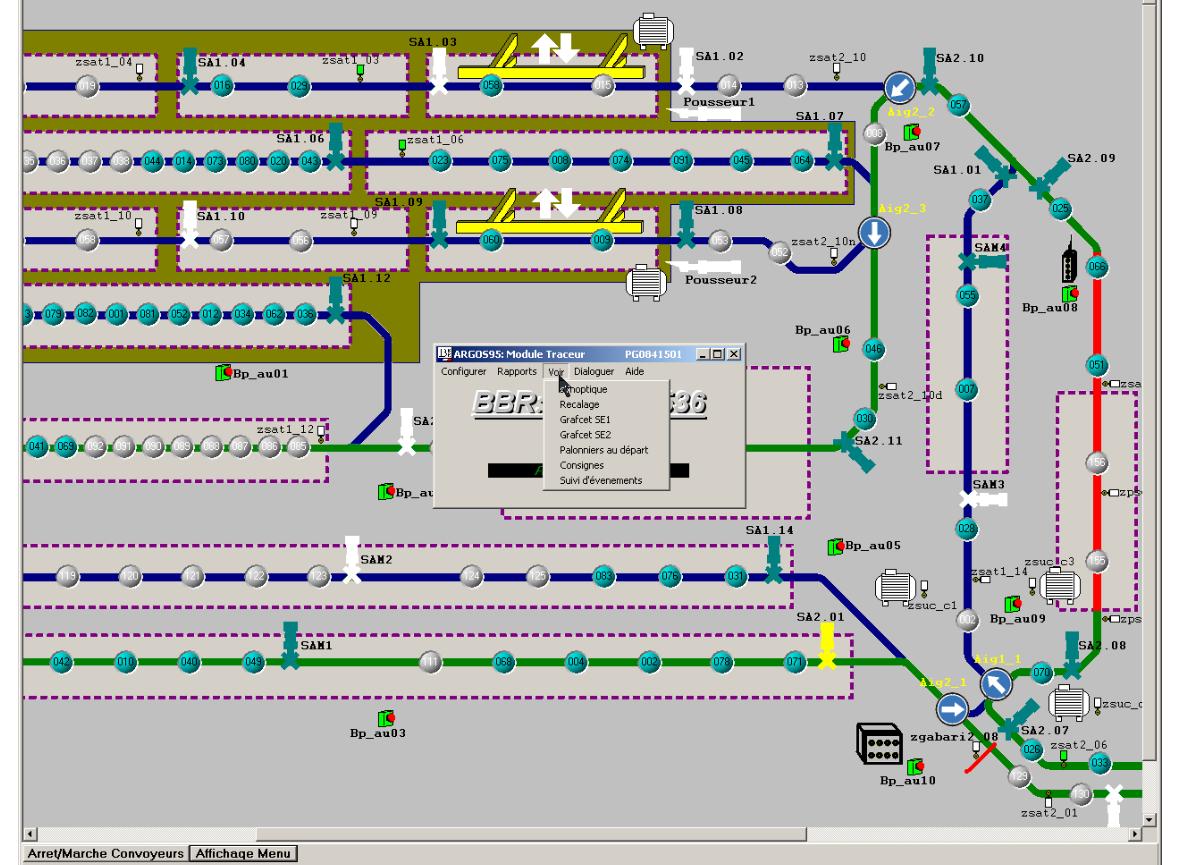Image resolution: width=1179 pixels, height=865 pixels.
Task: Select Grafcet SE2 menu entry
Action: point(606,435)
